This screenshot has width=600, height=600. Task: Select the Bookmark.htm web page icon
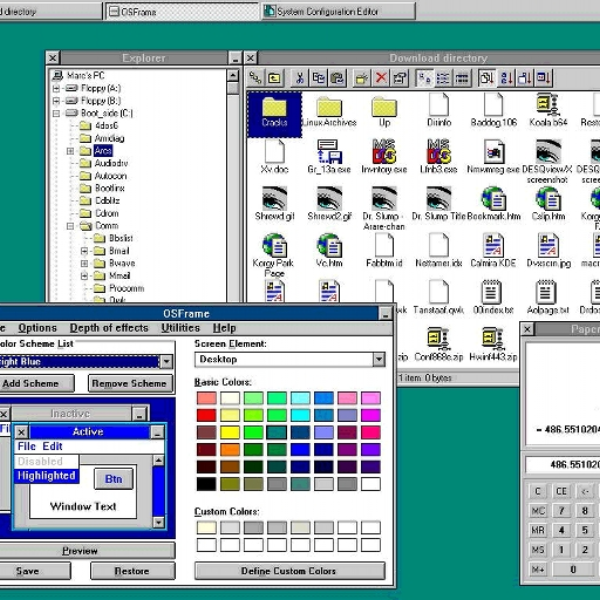click(494, 204)
